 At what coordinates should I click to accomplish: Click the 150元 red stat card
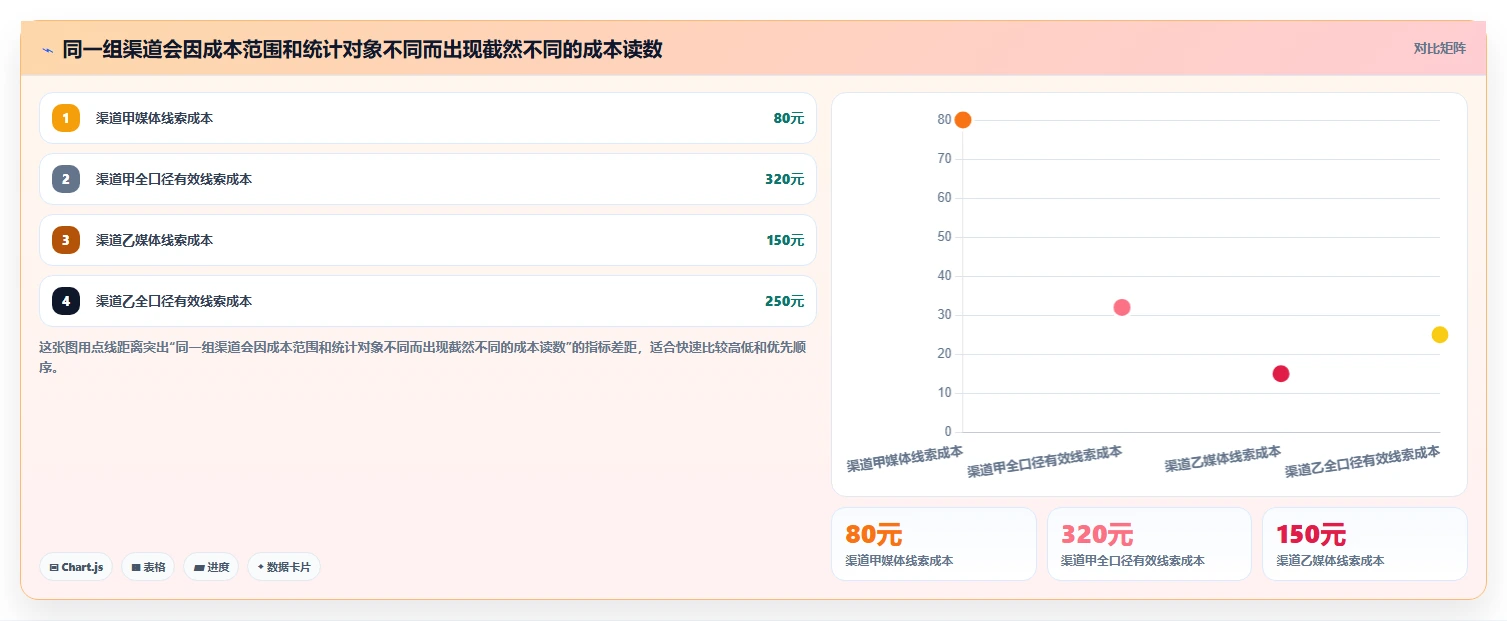pos(1365,544)
